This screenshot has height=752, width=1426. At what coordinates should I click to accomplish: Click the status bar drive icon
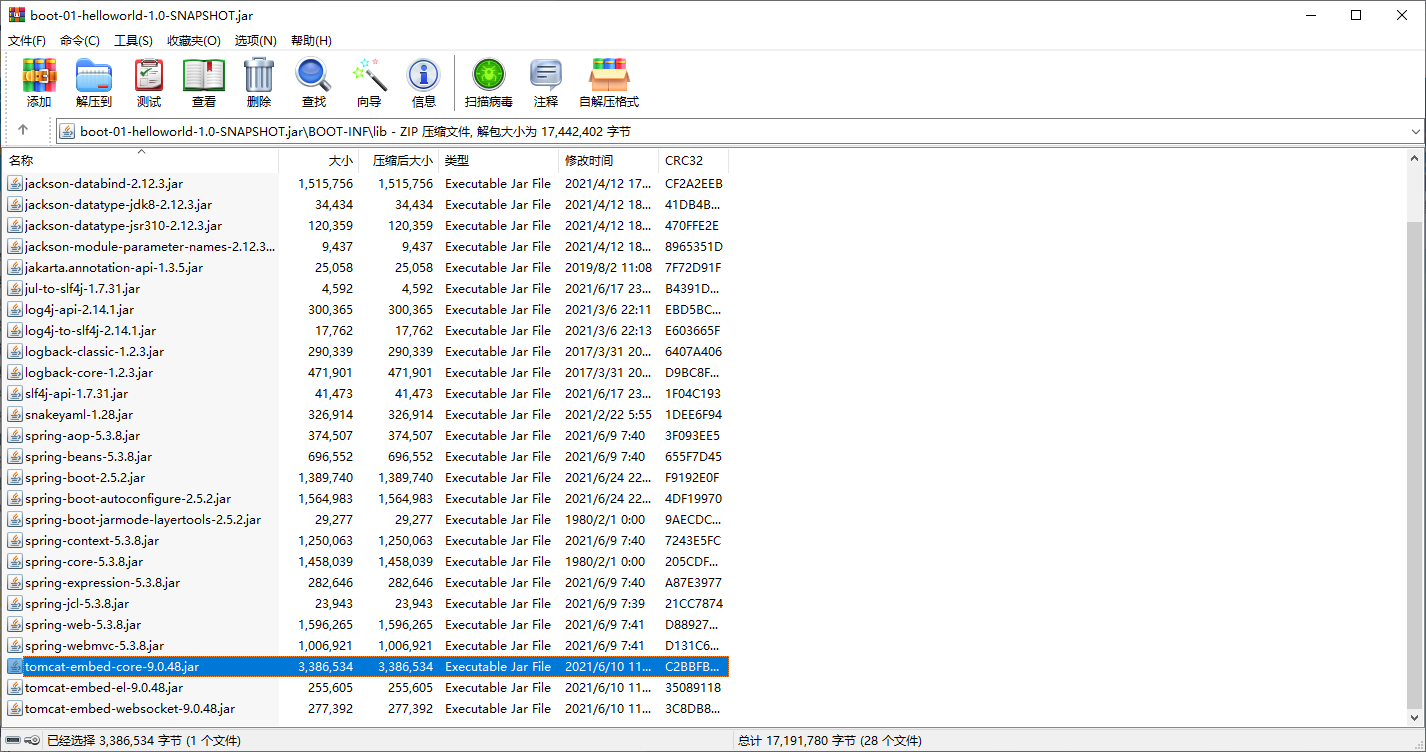14,741
